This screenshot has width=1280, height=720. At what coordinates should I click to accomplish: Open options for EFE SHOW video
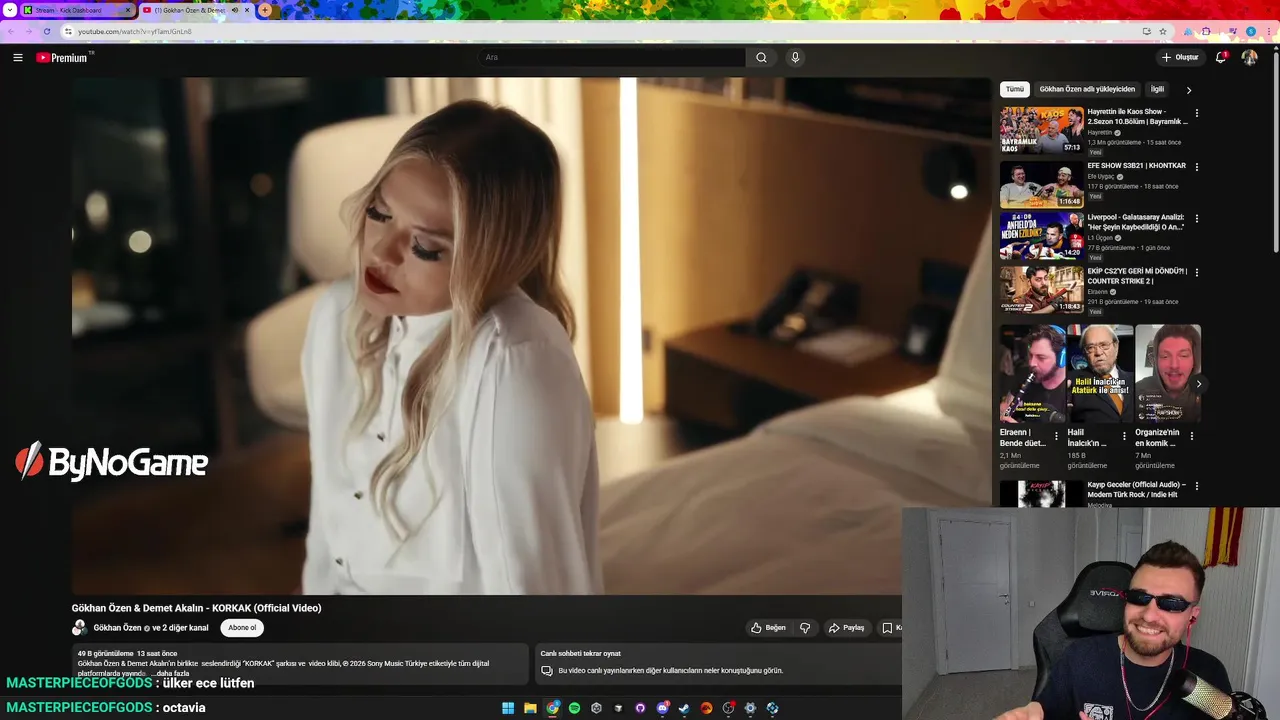1196,167
